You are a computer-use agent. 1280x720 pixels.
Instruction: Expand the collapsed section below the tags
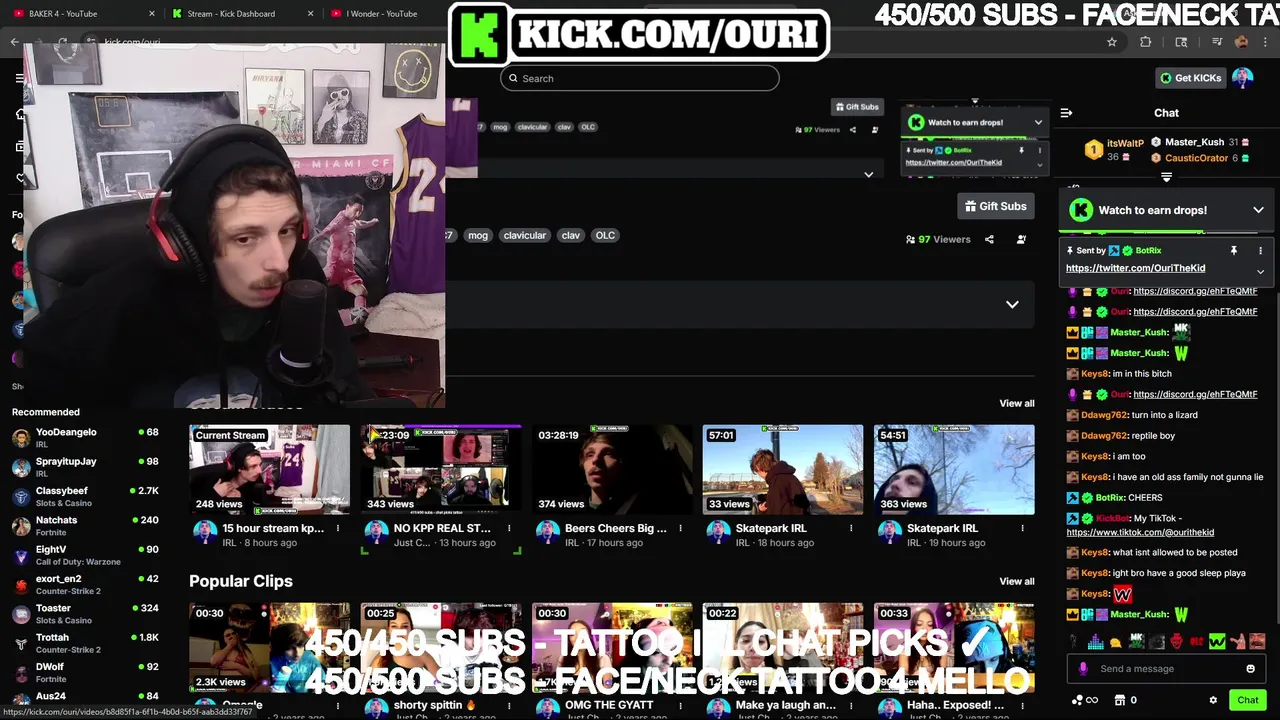coord(1012,304)
